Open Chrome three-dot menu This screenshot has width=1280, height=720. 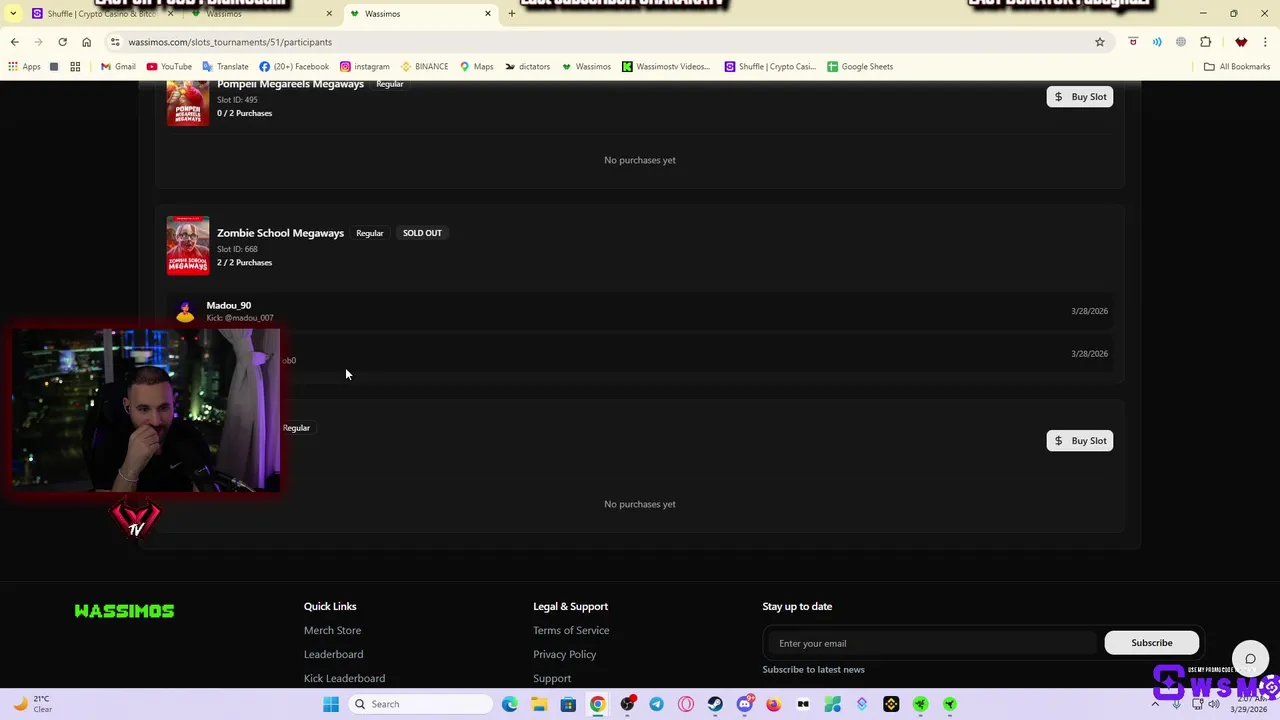1265,42
